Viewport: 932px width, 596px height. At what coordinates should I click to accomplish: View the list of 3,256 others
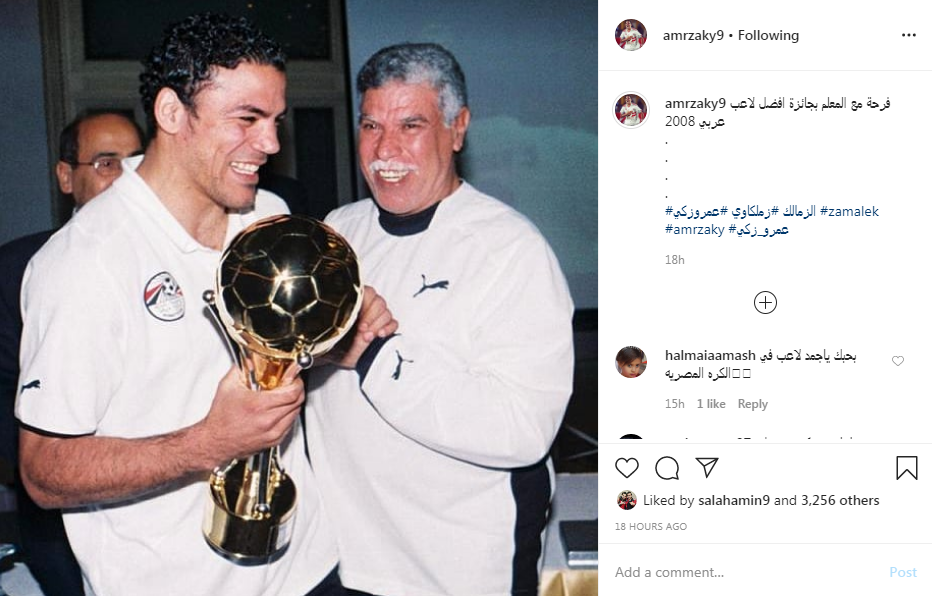point(840,500)
